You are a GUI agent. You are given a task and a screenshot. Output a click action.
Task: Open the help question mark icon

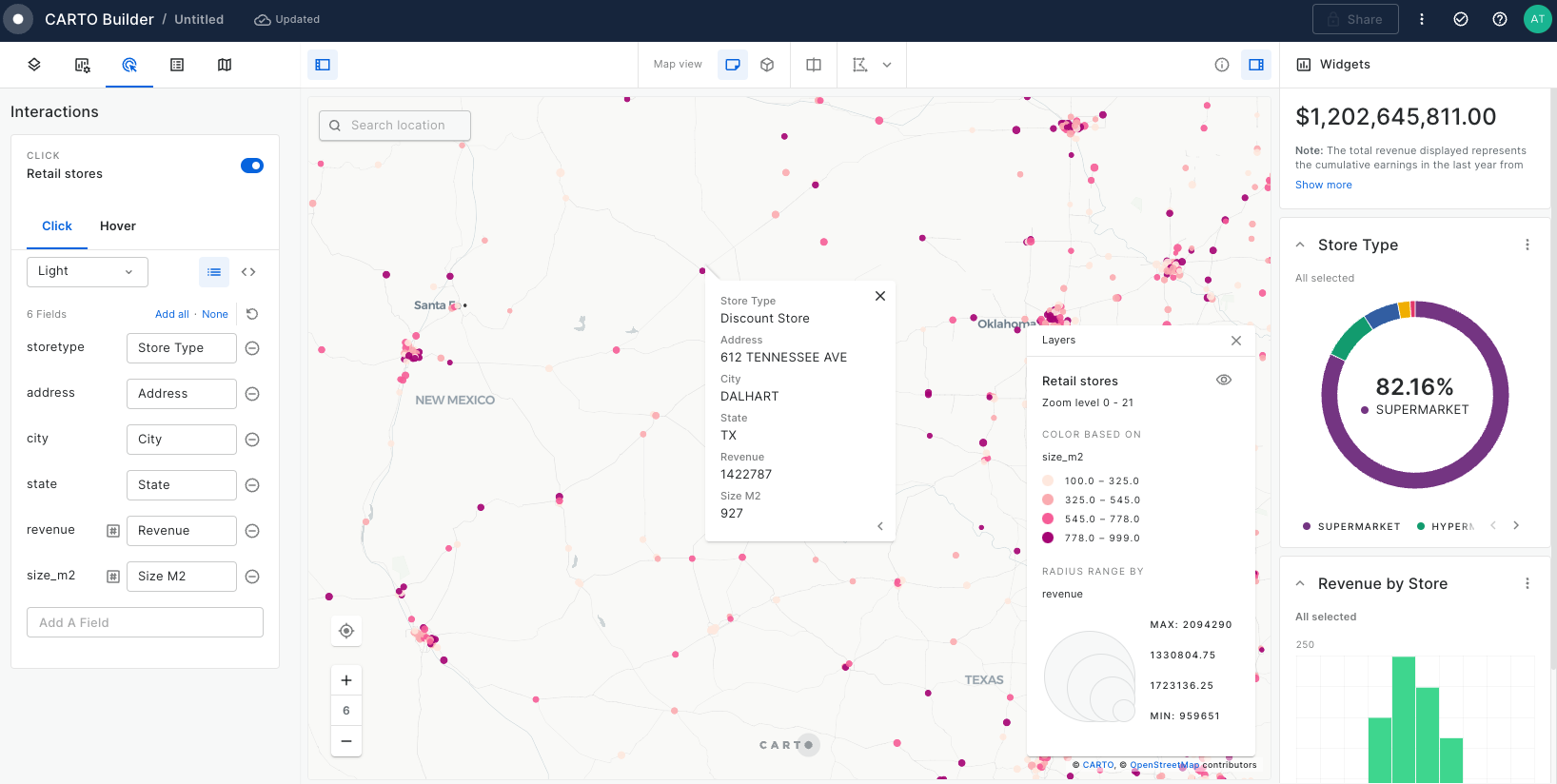coord(1500,19)
